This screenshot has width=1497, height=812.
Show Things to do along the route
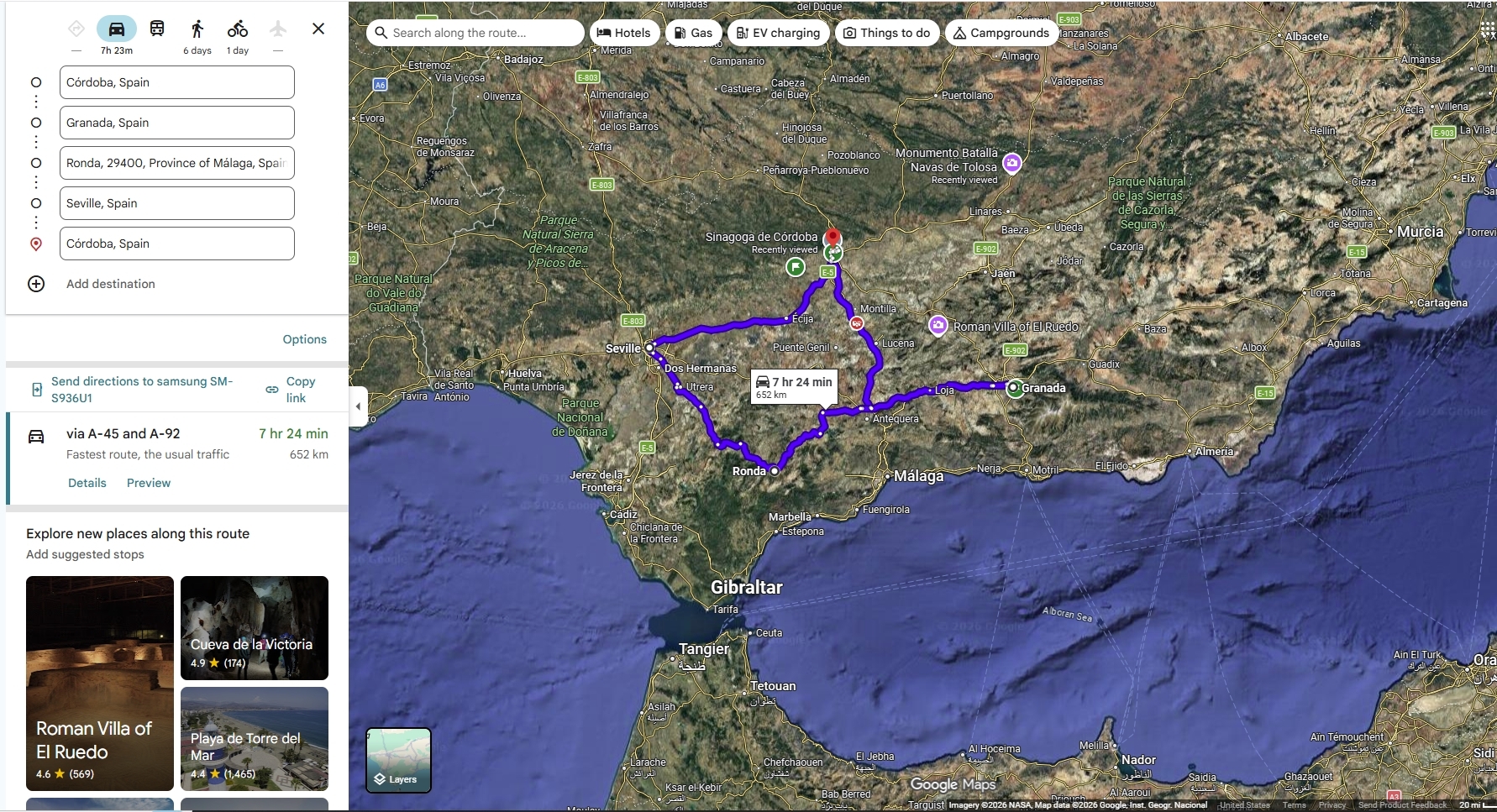tap(887, 33)
